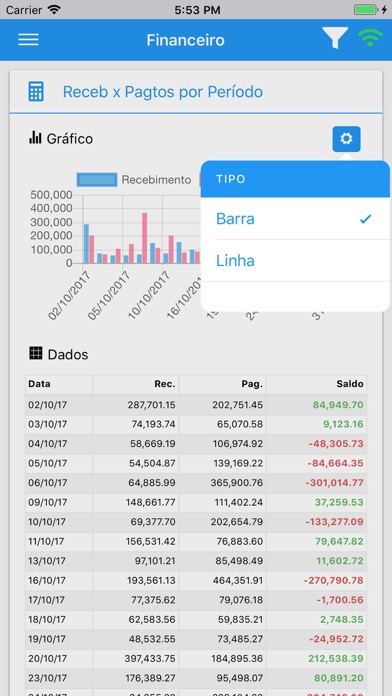The width and height of the screenshot is (392, 696).
Task: Tap the filter funnel icon
Action: click(x=335, y=38)
